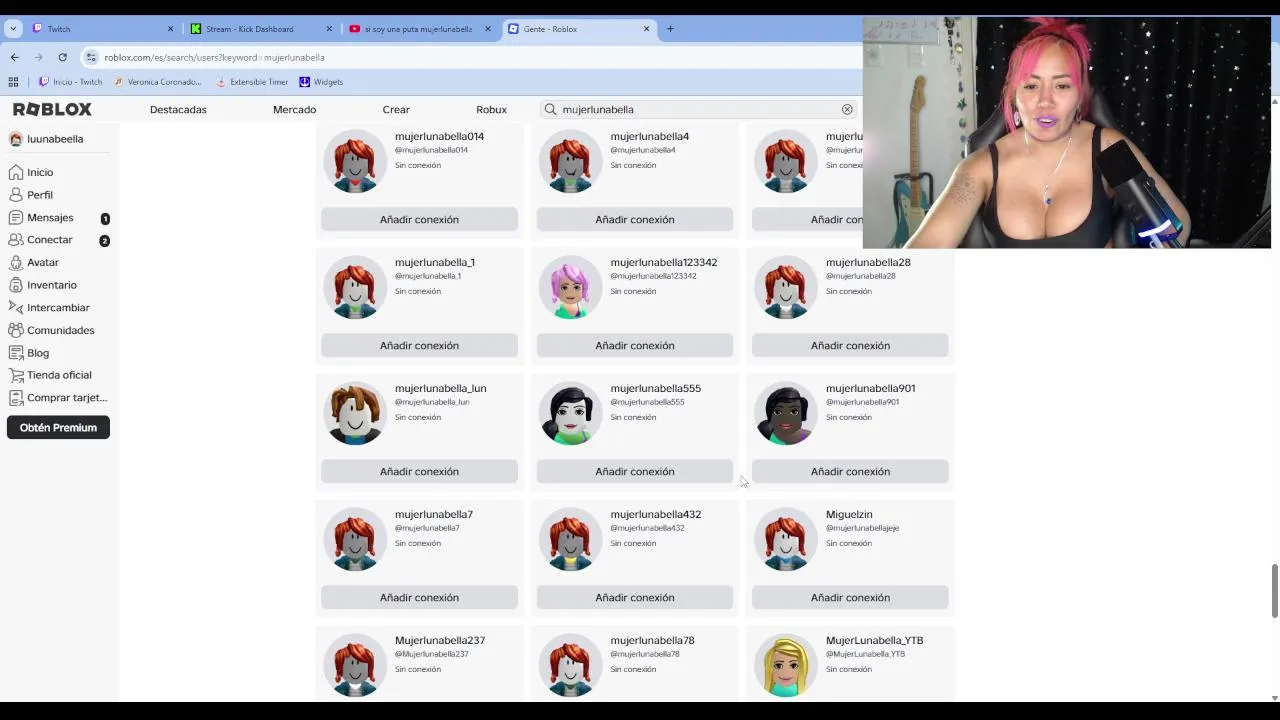Click the Roblox search input field
The image size is (1280, 720).
click(x=698, y=109)
